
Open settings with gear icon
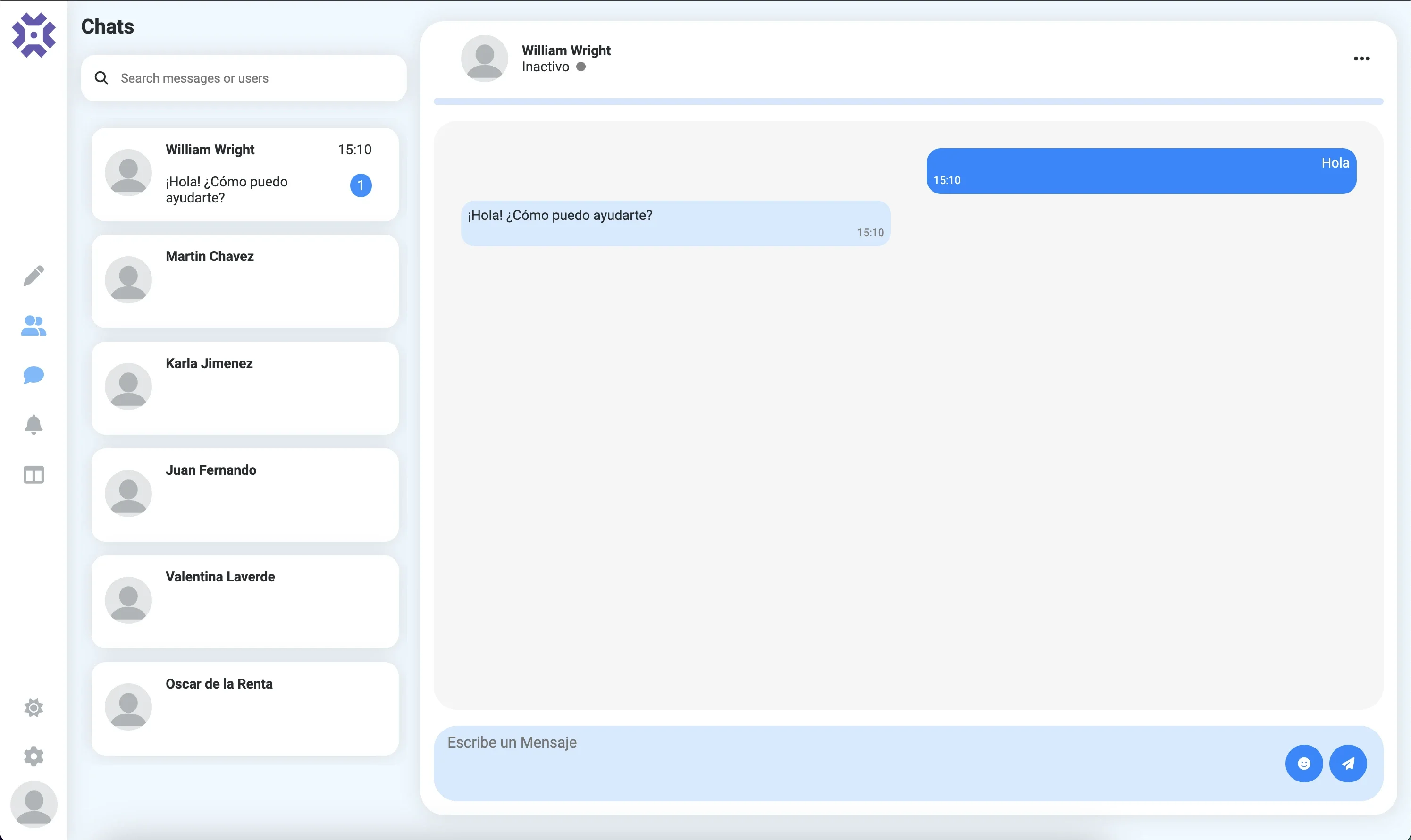tap(34, 756)
